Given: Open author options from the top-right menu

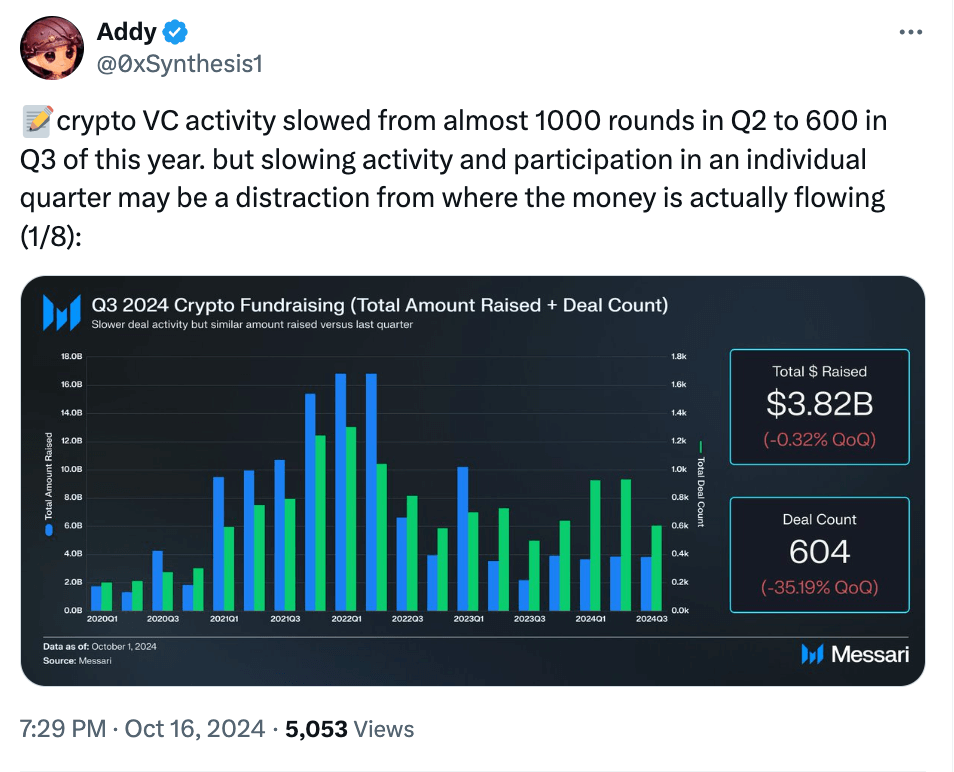Looking at the screenshot, I should click(x=911, y=31).
